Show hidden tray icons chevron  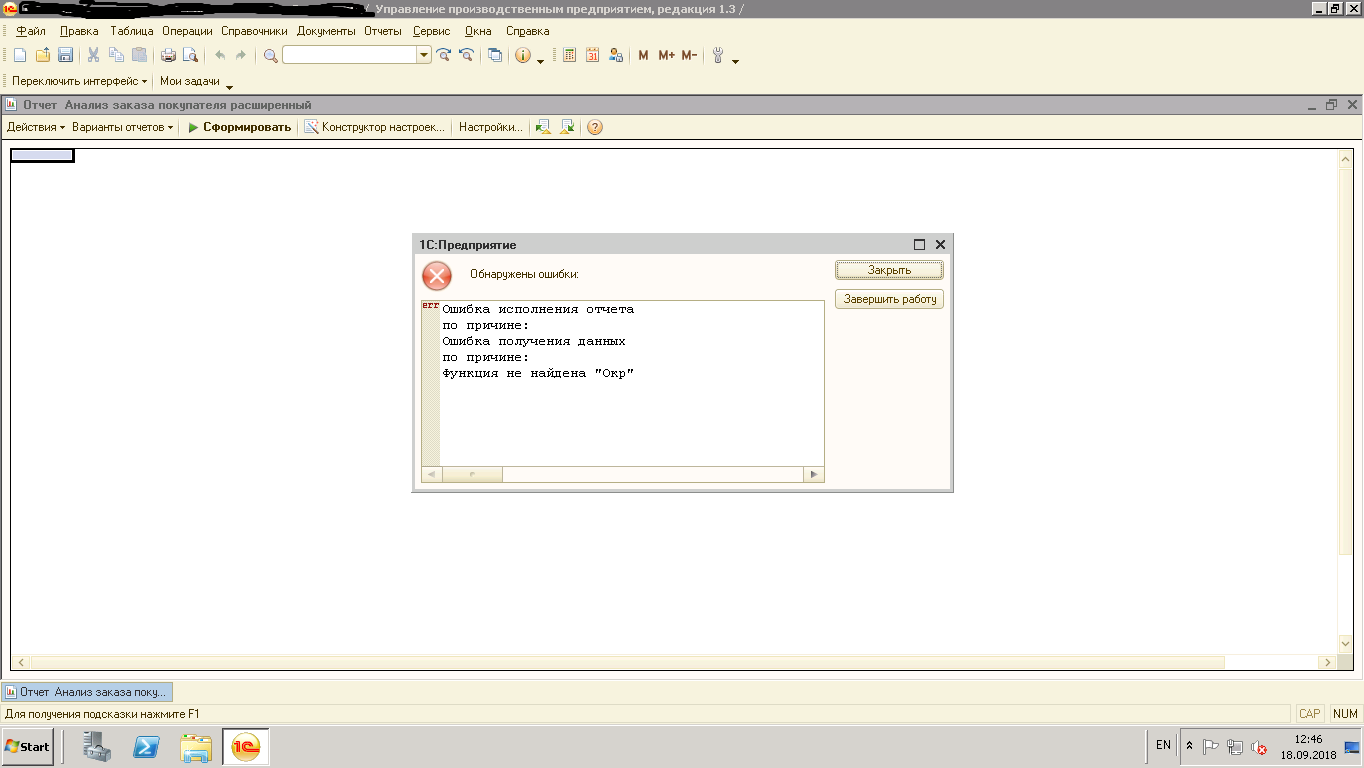[x=1189, y=746]
